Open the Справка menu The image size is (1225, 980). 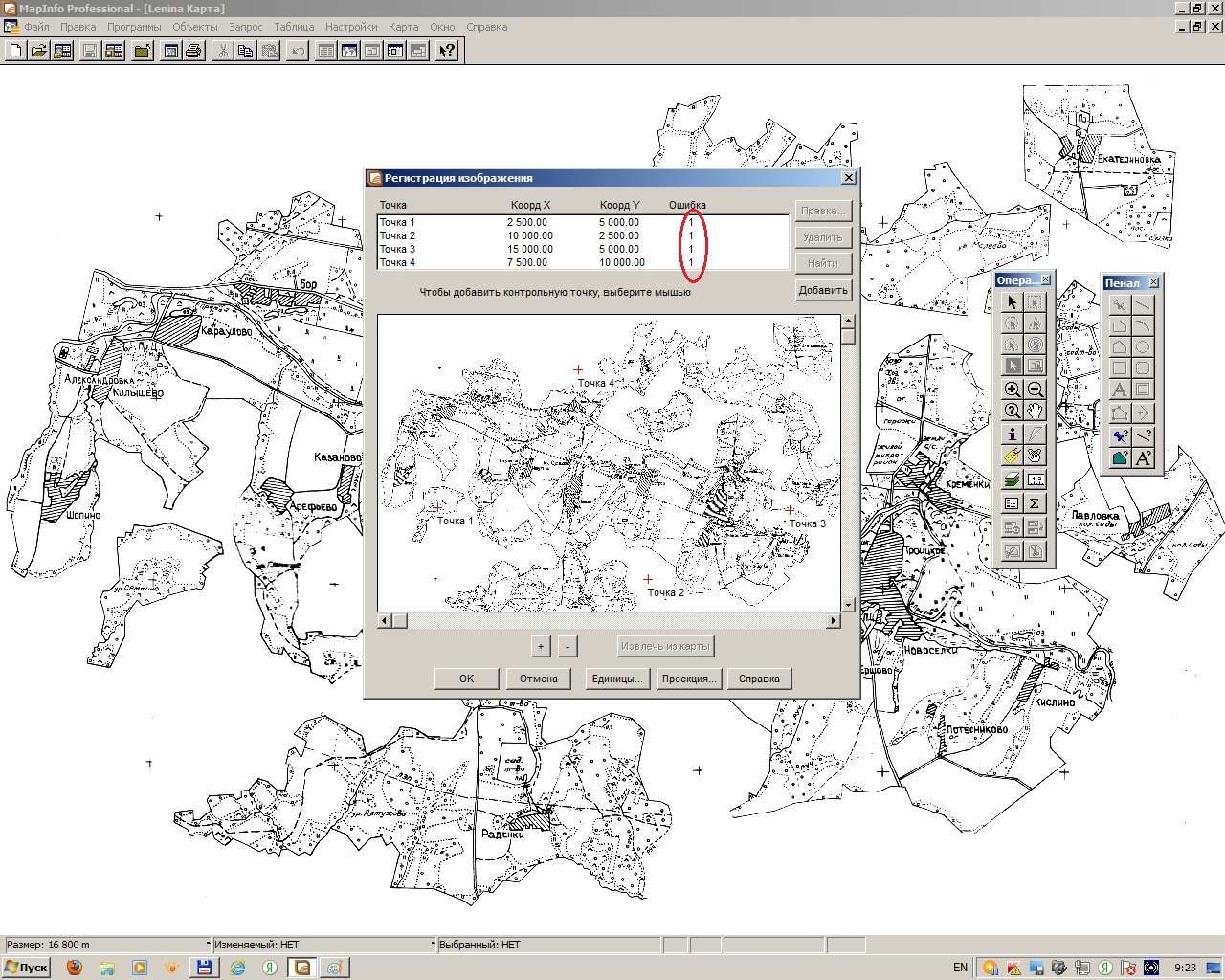(x=486, y=27)
